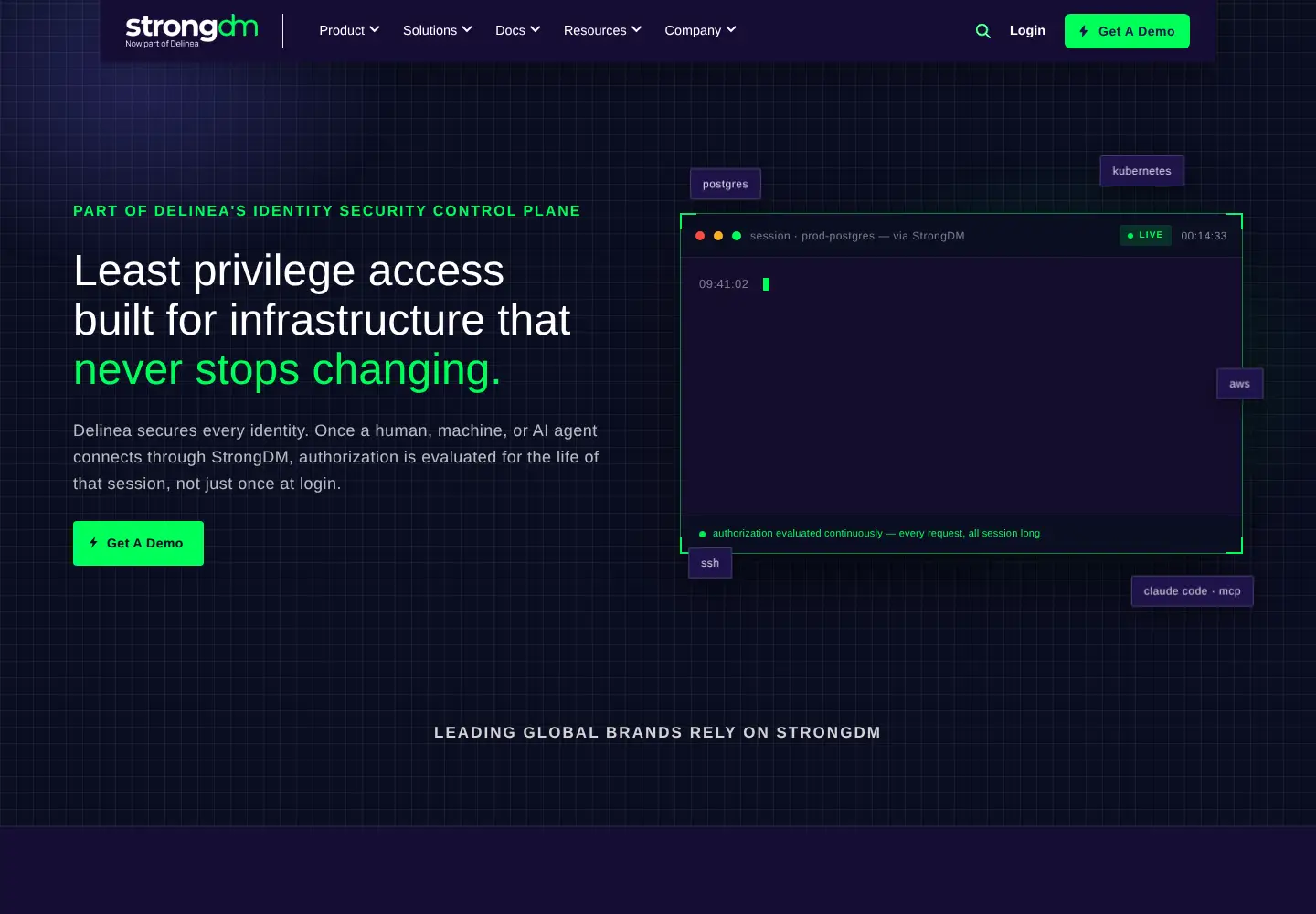Click the hero Get A Demo button
This screenshot has height=914, width=1316.
coord(138,543)
